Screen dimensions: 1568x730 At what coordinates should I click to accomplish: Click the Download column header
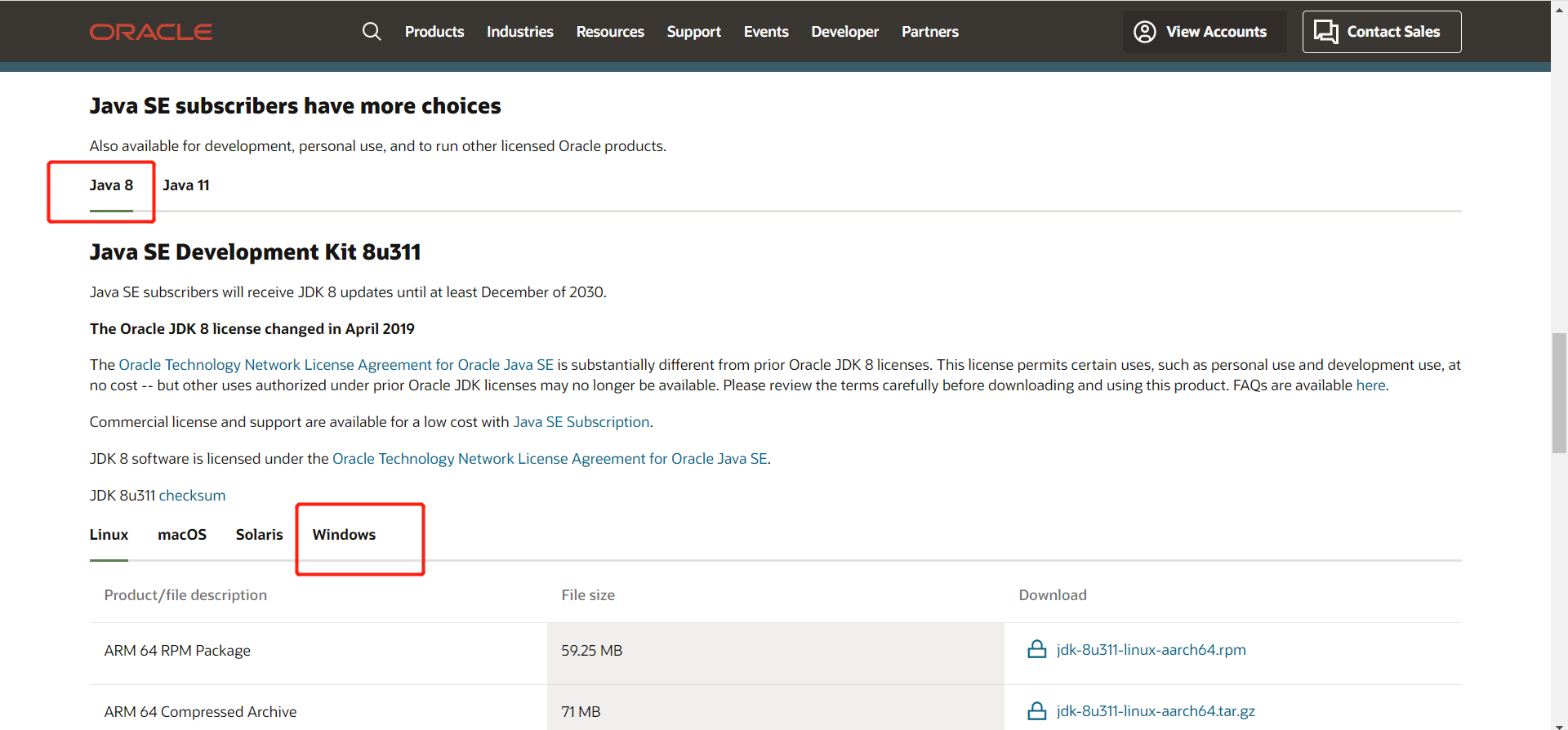click(x=1053, y=595)
